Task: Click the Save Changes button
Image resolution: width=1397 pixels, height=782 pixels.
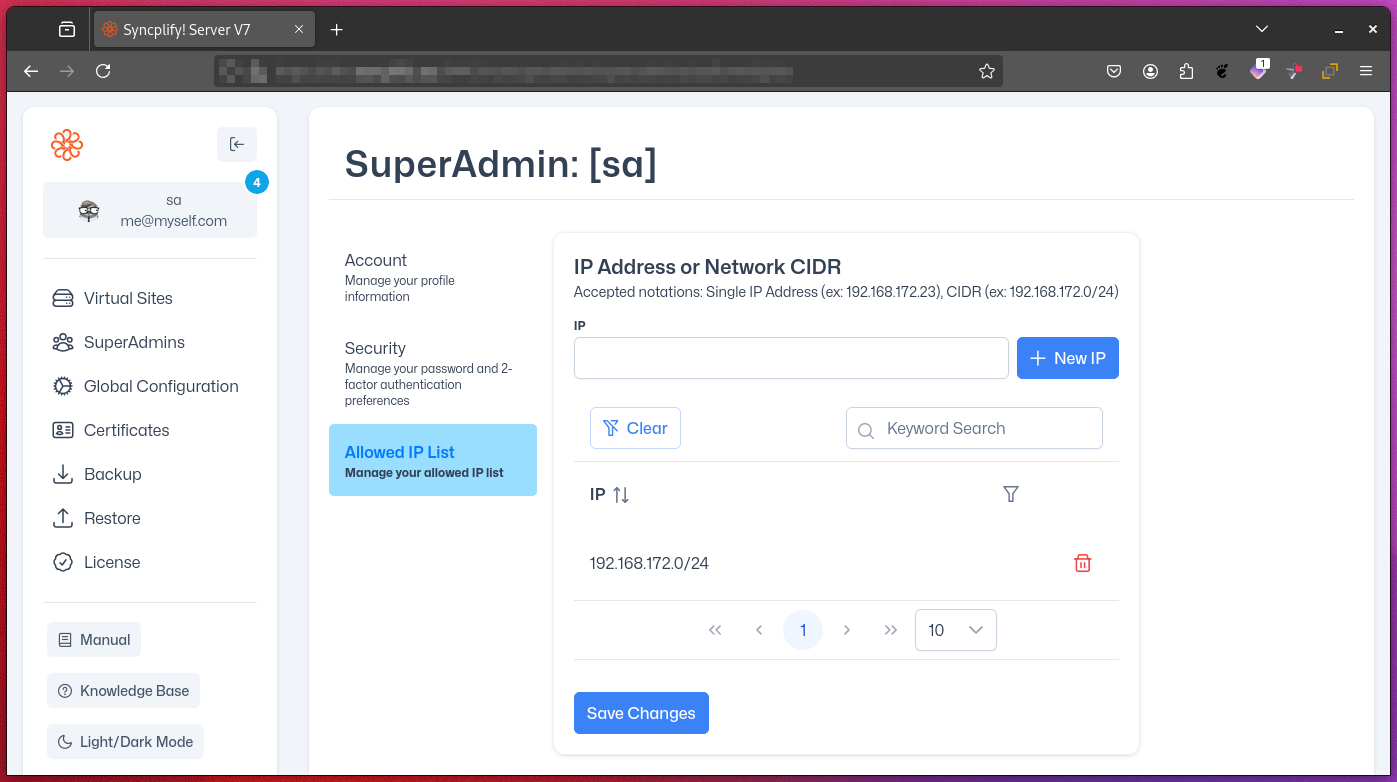Action: tap(641, 713)
